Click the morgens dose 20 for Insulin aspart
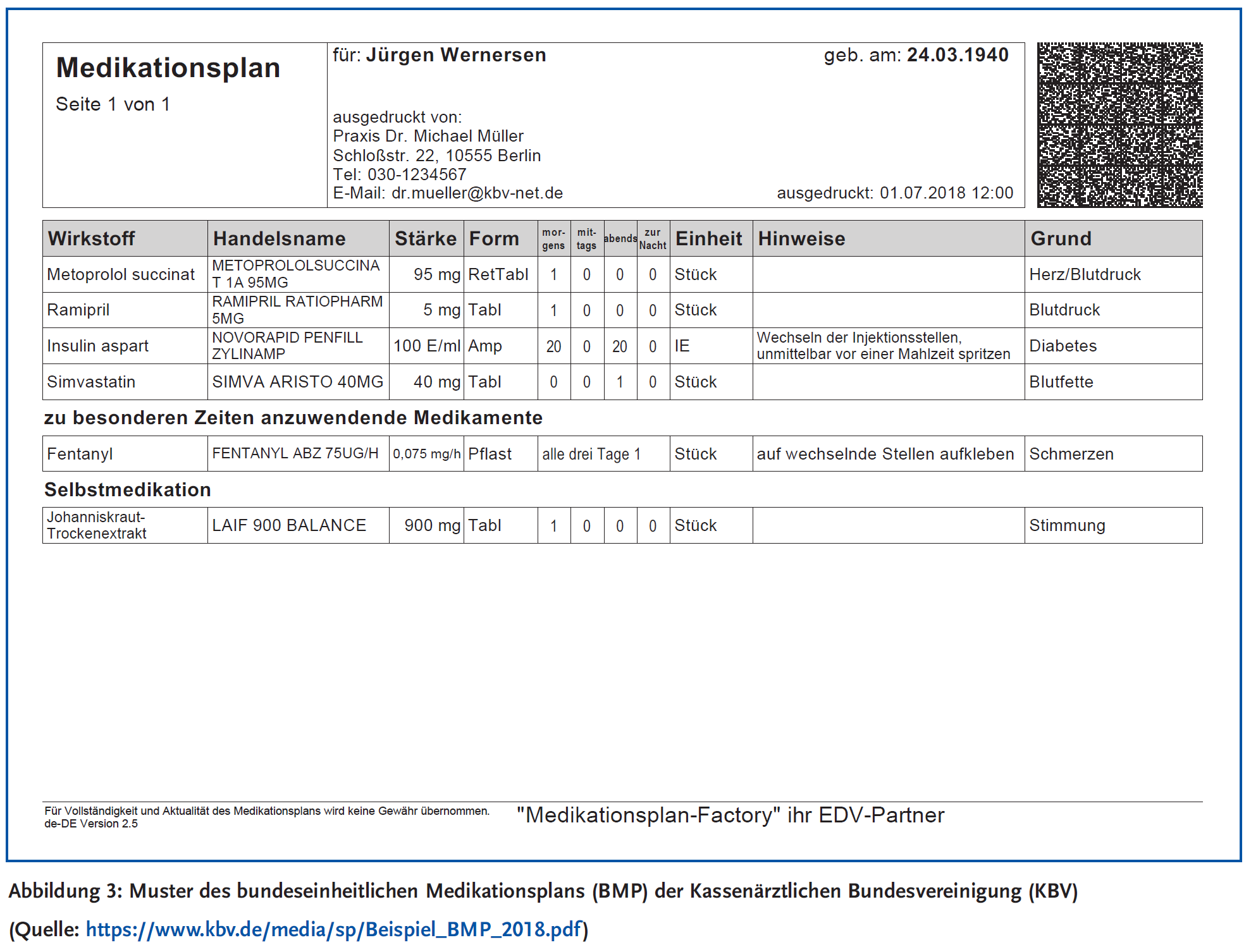The image size is (1251, 952). pyautogui.click(x=554, y=346)
